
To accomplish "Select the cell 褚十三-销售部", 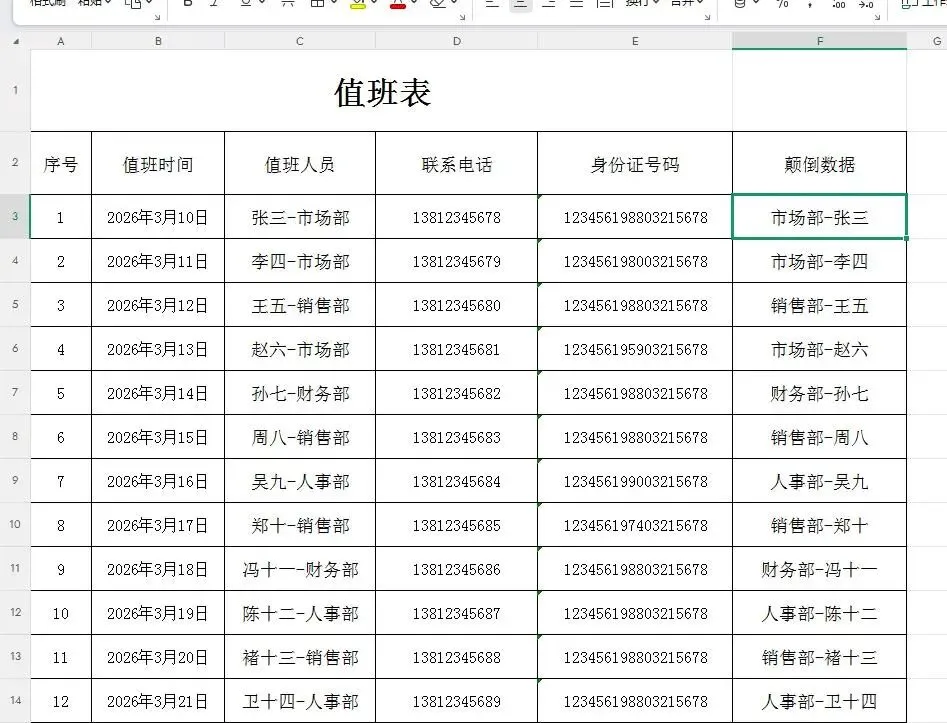I will tap(300, 657).
